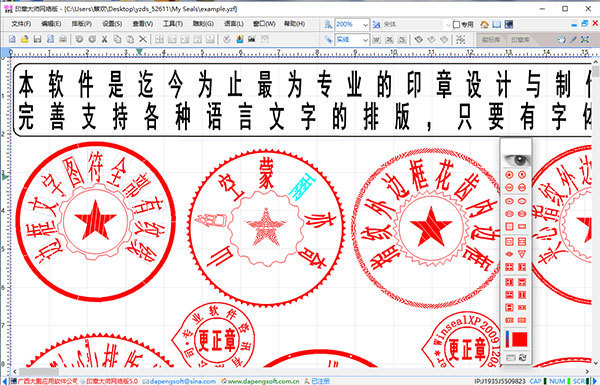Click the star in the first round seal
The image size is (600, 385).
(95, 219)
